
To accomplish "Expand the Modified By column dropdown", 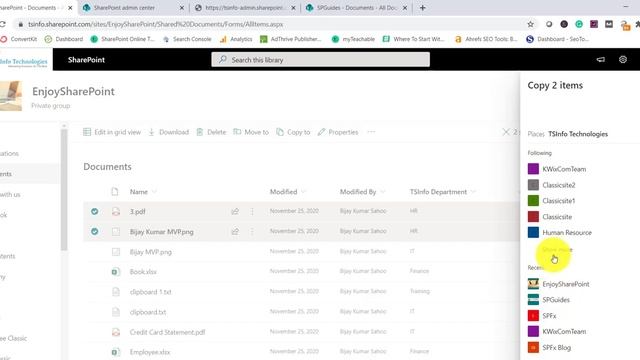I will coord(382,192).
